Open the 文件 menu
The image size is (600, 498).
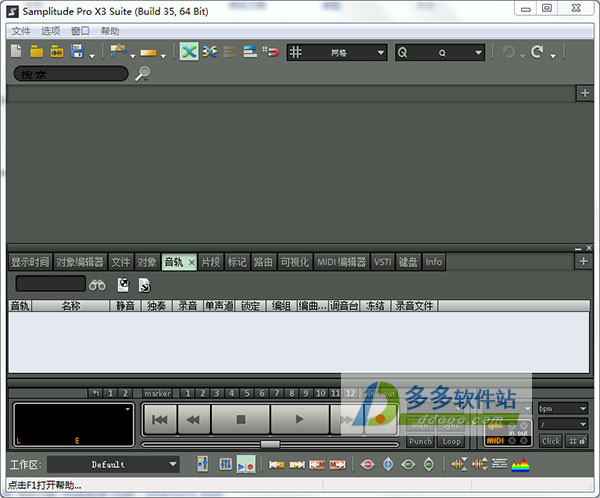click(x=21, y=31)
